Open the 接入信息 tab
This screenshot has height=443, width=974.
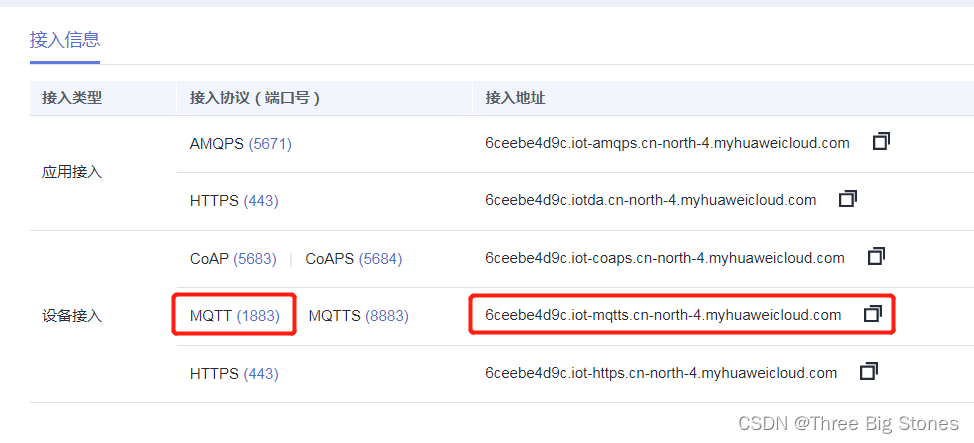65,40
